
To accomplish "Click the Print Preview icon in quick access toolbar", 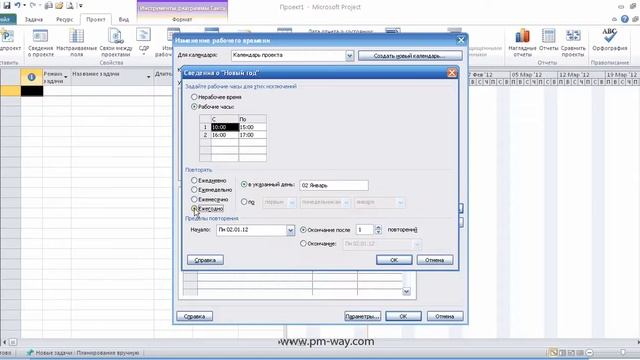I will click(x=70, y=6).
